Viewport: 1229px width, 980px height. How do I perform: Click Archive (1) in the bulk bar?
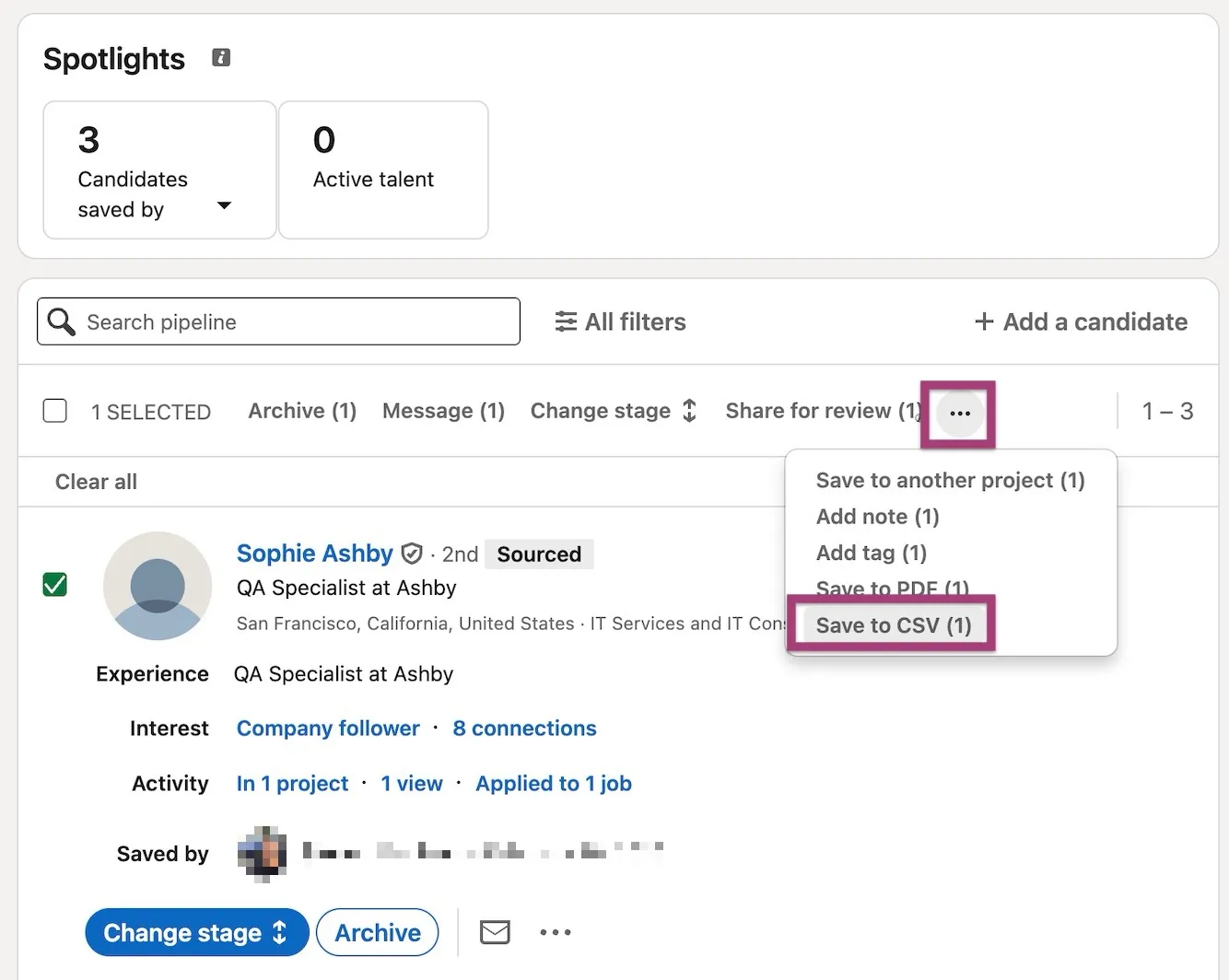click(x=302, y=411)
